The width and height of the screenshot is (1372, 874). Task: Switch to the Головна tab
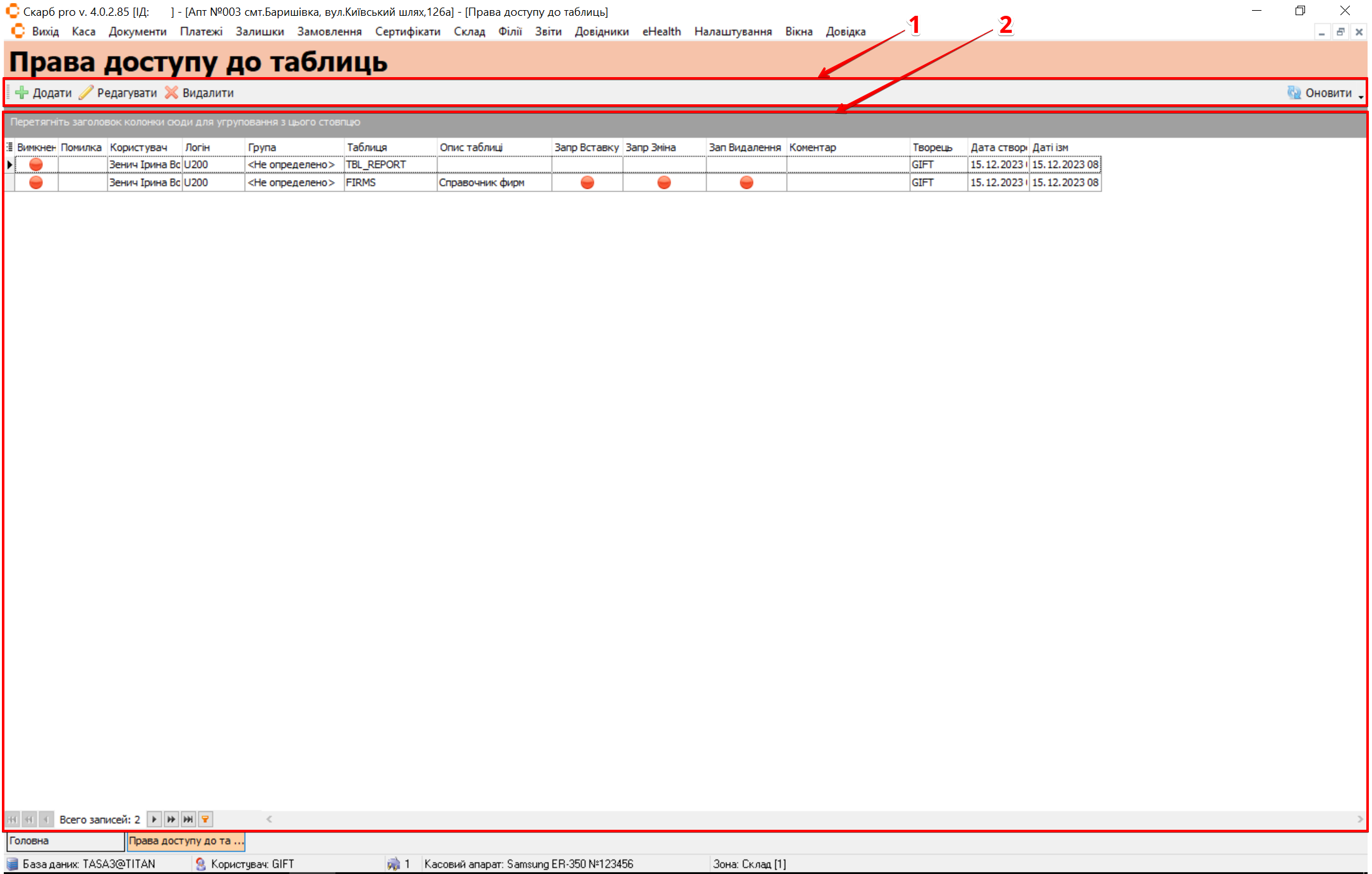click(64, 841)
